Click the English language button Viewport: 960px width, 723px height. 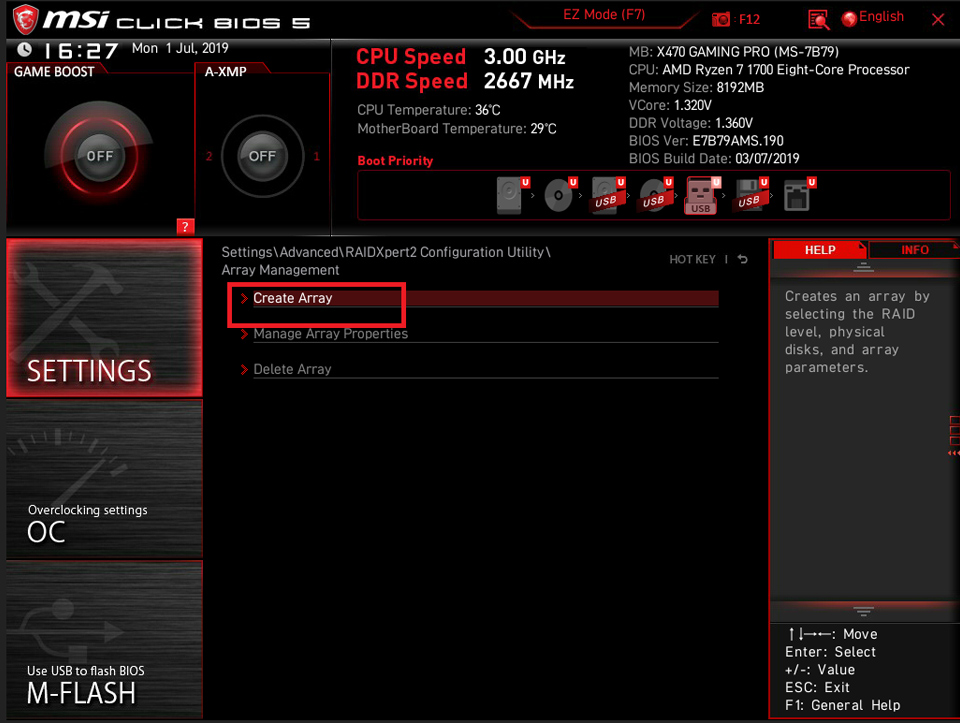[881, 17]
